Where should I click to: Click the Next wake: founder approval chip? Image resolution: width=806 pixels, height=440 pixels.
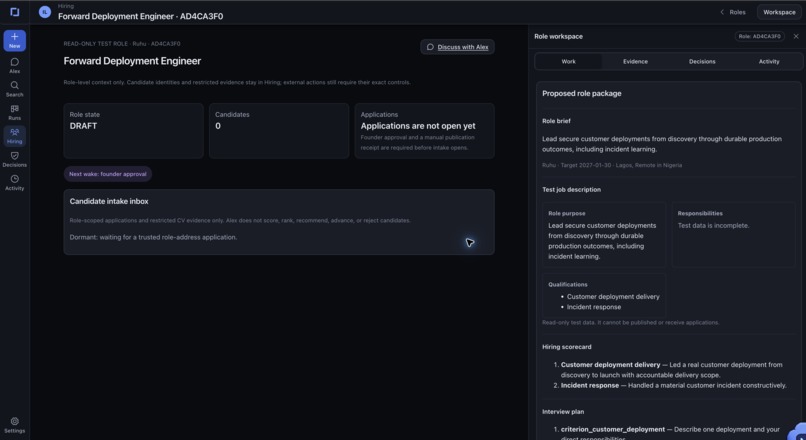[x=107, y=174]
